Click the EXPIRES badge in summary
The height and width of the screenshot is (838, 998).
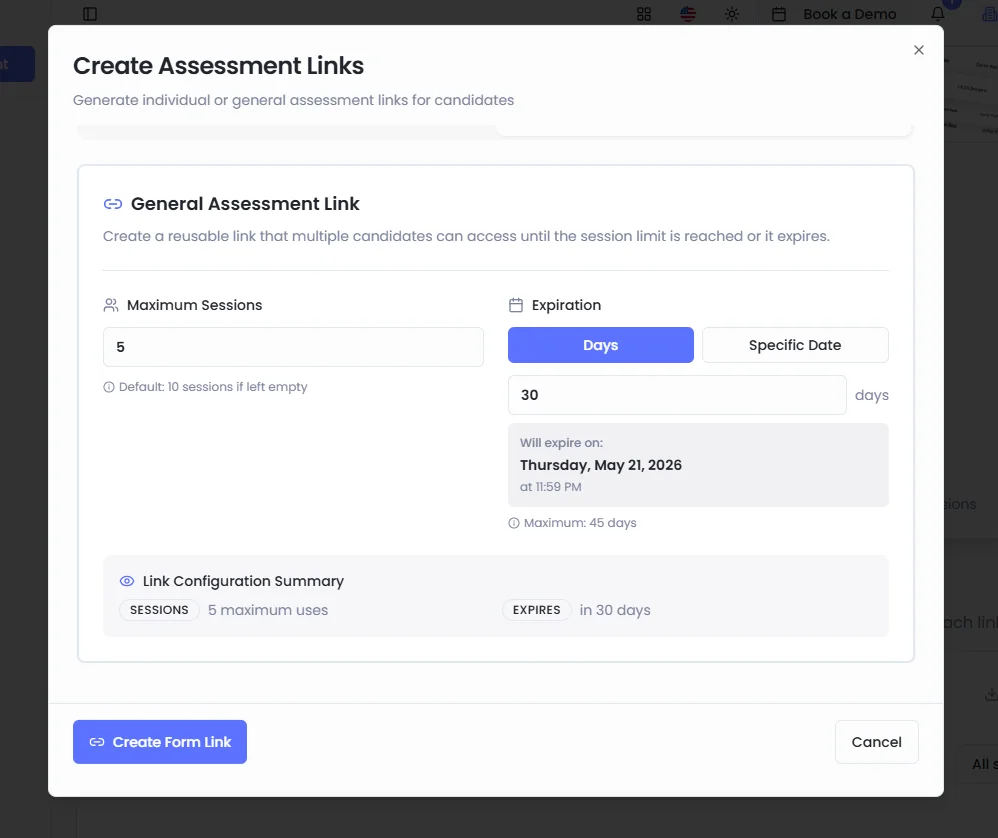coord(537,610)
